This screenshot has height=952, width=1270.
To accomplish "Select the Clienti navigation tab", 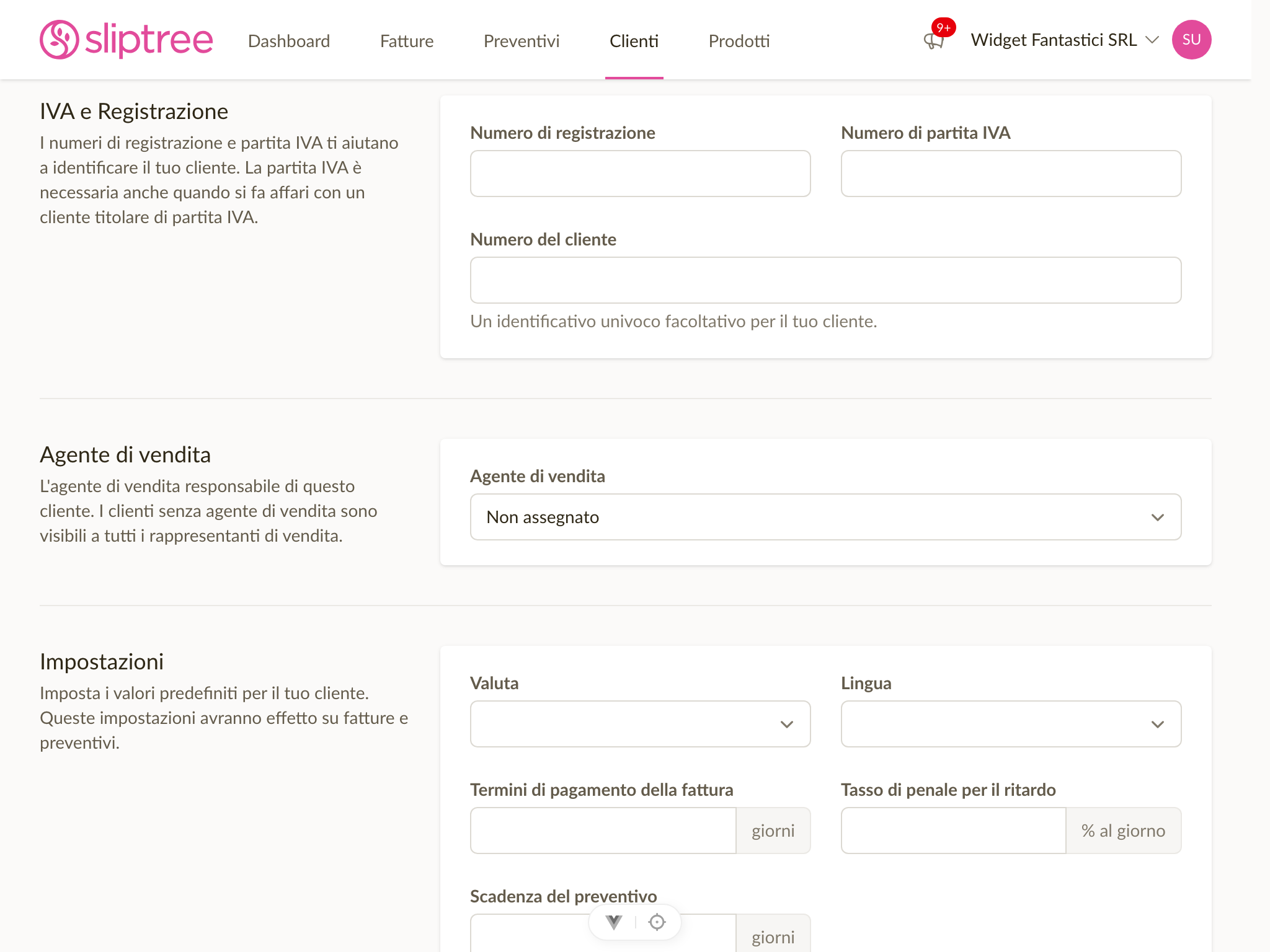I will point(634,41).
